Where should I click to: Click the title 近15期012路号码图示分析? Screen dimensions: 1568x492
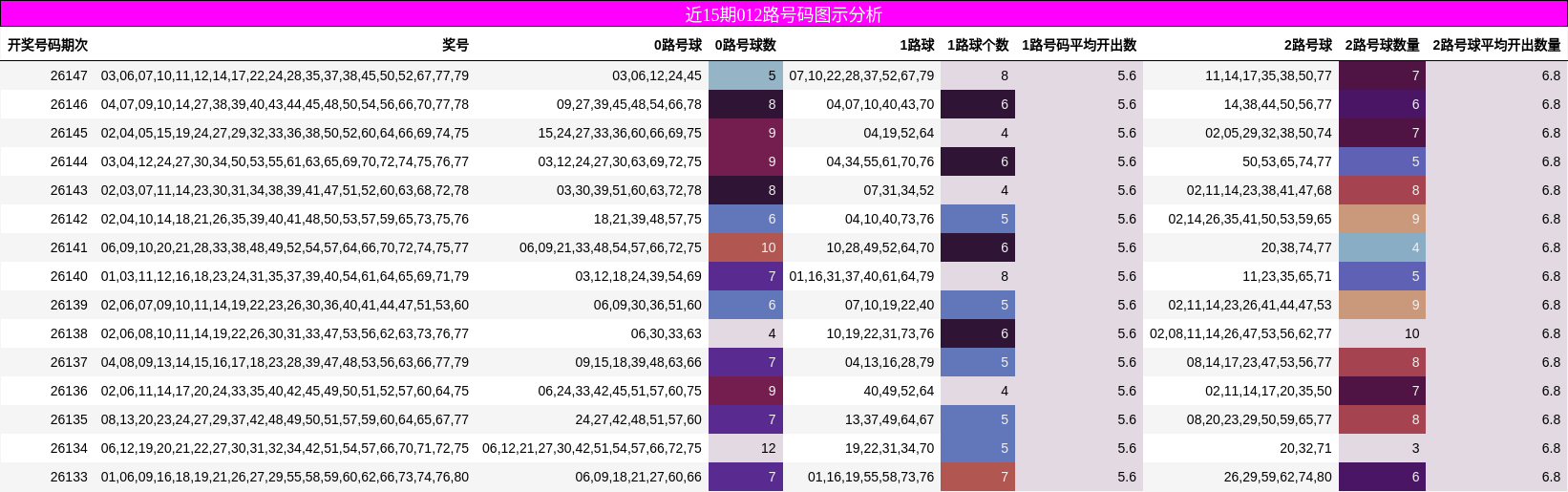(x=783, y=14)
